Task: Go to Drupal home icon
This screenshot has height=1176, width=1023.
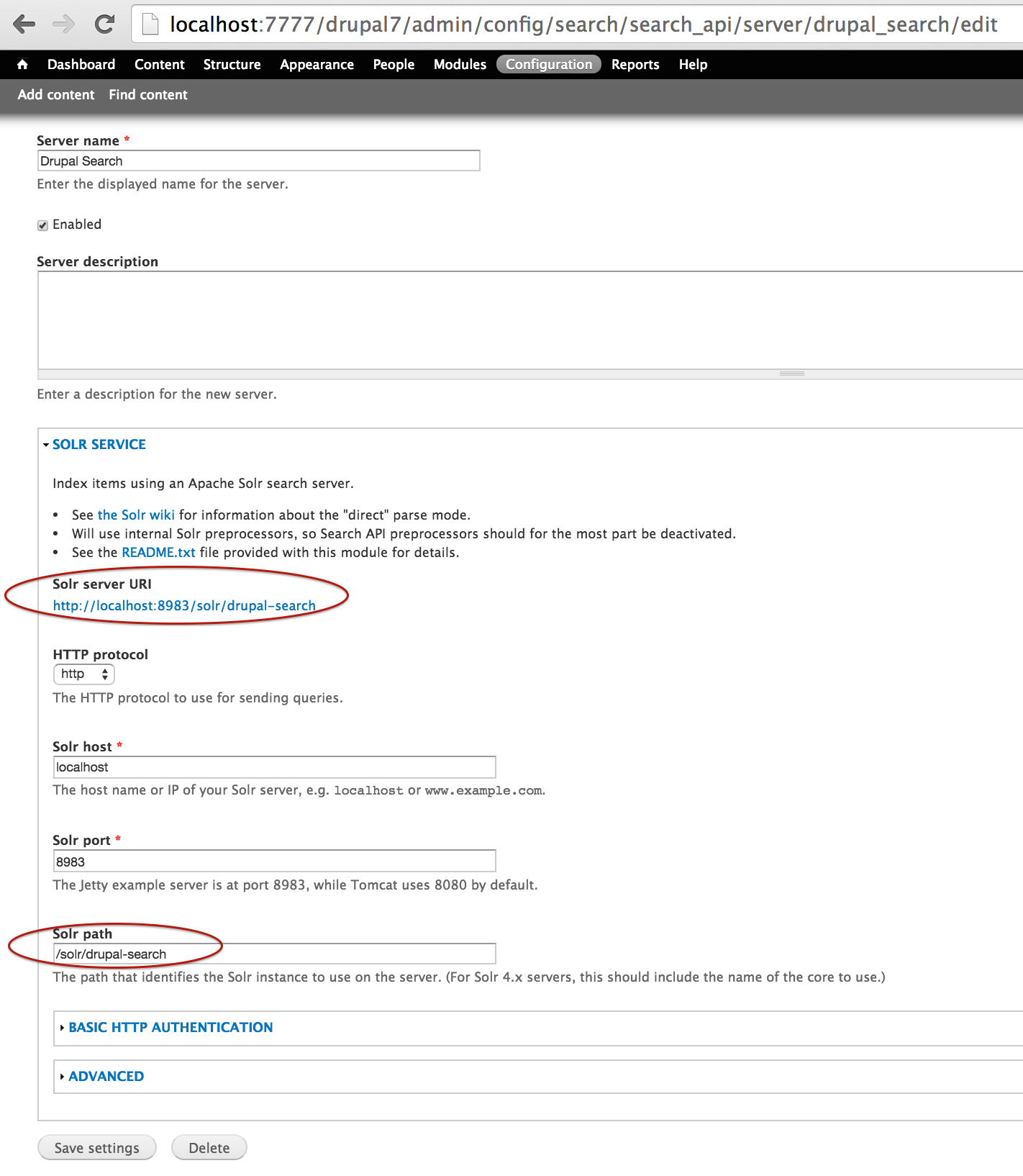Action: click(22, 64)
